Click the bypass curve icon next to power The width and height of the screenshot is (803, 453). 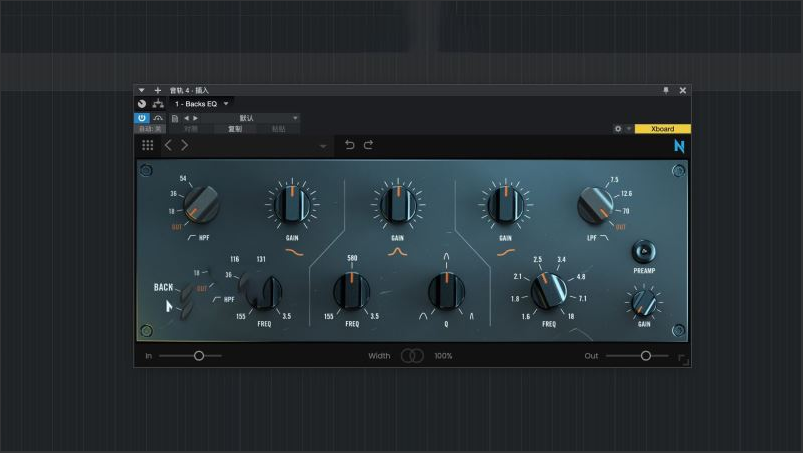(x=158, y=118)
